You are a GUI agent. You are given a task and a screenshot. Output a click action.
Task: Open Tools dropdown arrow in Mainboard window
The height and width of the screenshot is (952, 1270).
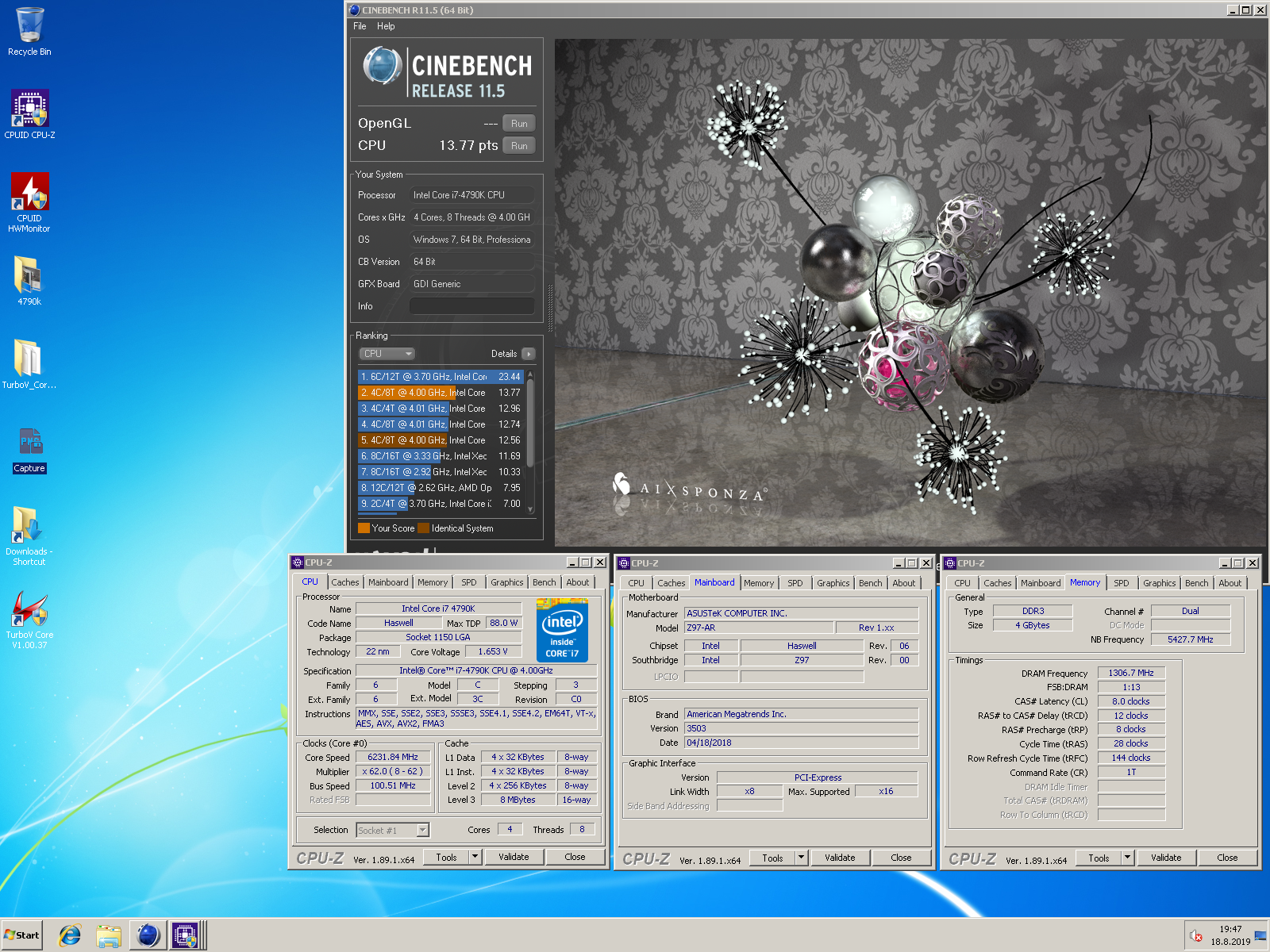click(x=802, y=858)
